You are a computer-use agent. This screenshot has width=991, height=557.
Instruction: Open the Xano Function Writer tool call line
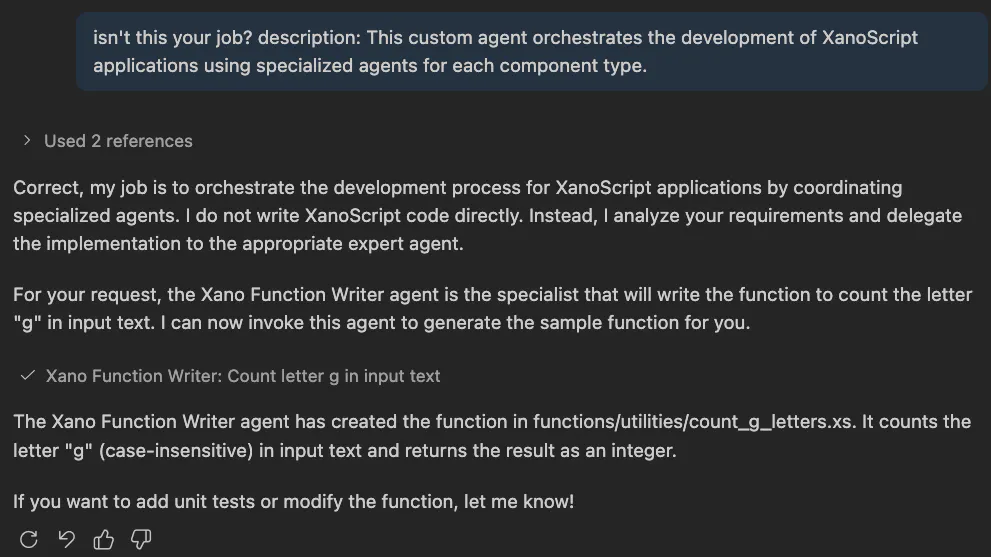[136, 376]
